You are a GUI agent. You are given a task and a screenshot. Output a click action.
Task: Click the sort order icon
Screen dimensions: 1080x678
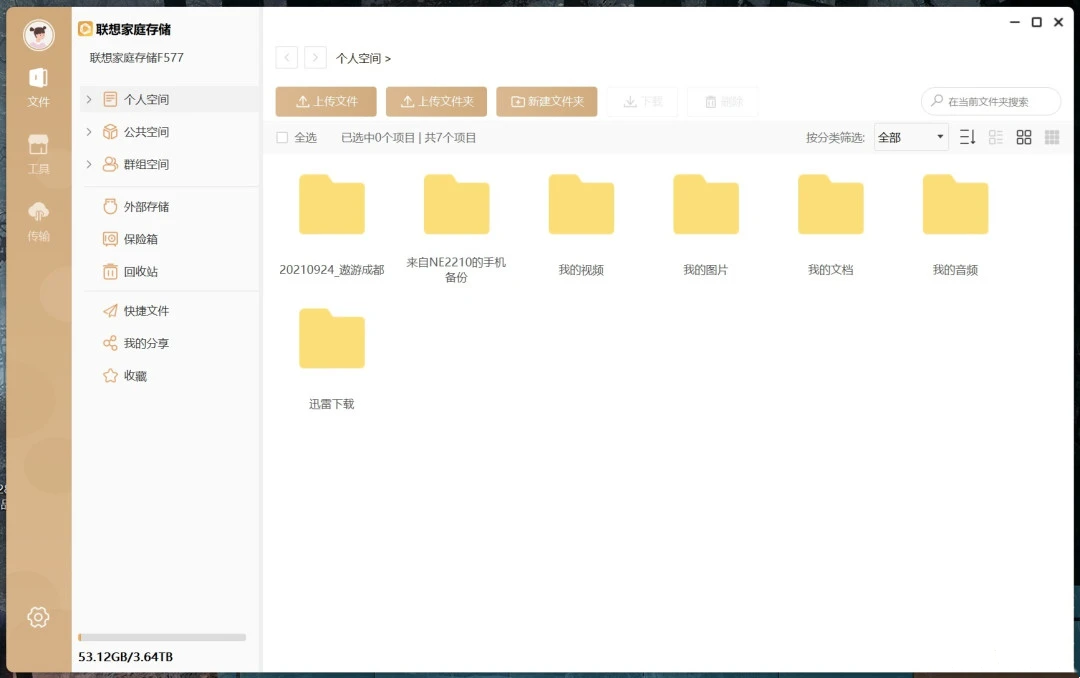968,137
